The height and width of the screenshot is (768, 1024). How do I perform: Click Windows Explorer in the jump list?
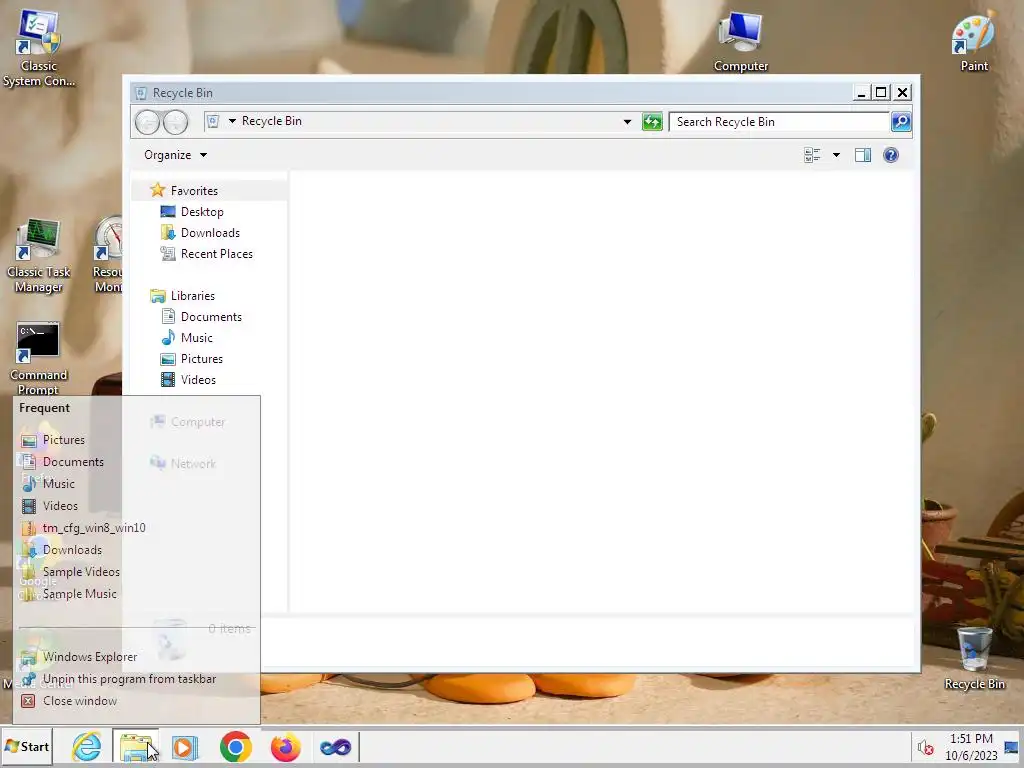(136, 657)
